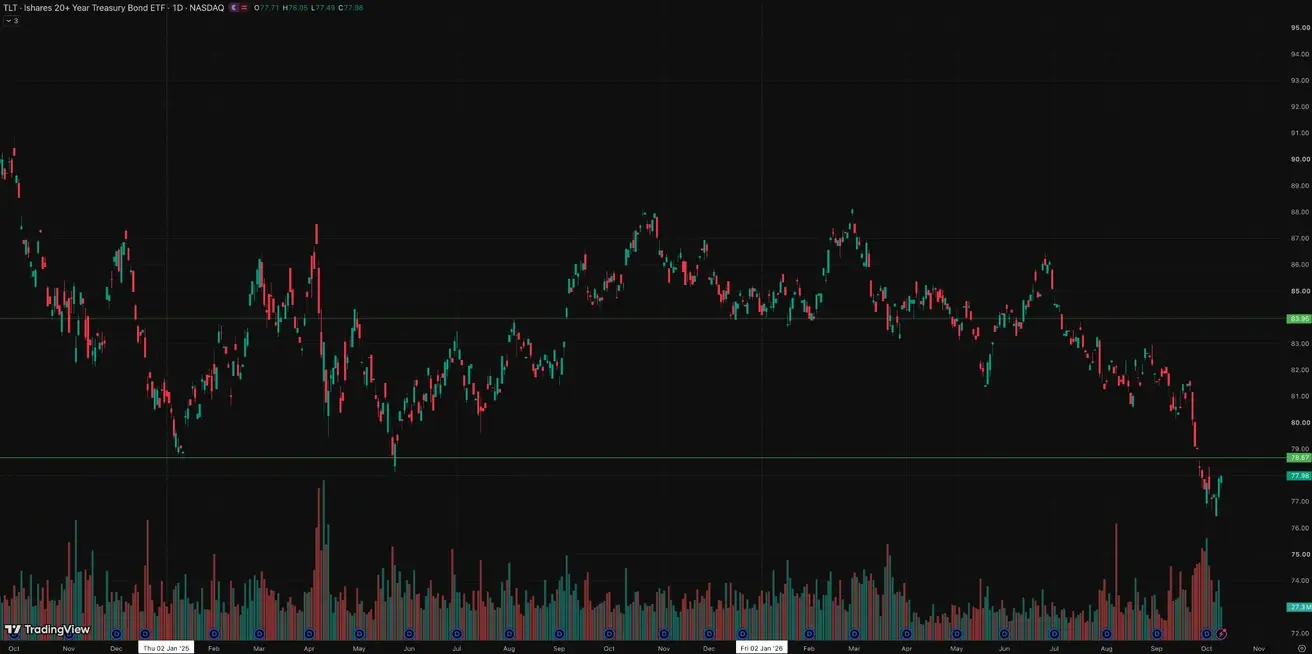Click the closing price value C77.98

pyautogui.click(x=351, y=7)
